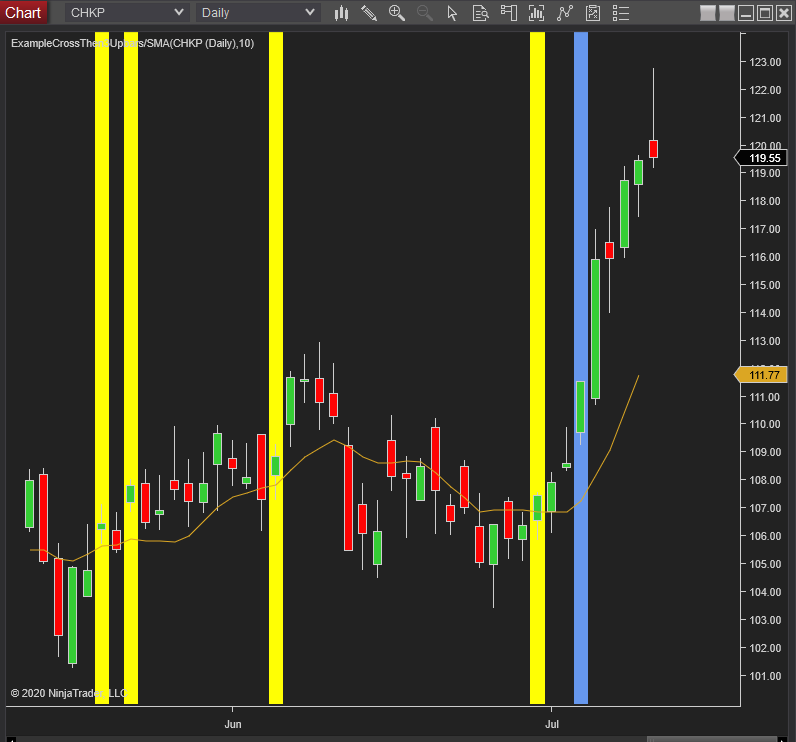Activate the Zoom In magnifier tool
Image resolution: width=796 pixels, height=742 pixels.
tap(396, 13)
